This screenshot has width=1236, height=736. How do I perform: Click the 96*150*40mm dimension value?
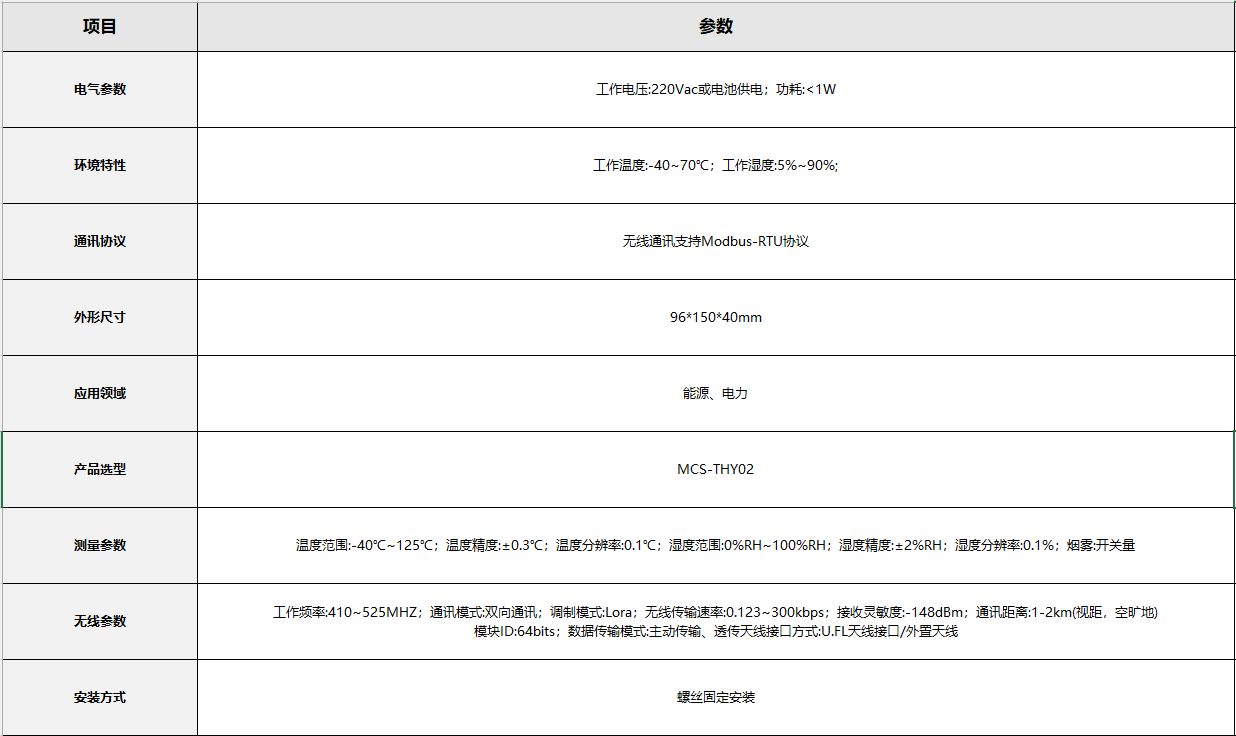(715, 317)
